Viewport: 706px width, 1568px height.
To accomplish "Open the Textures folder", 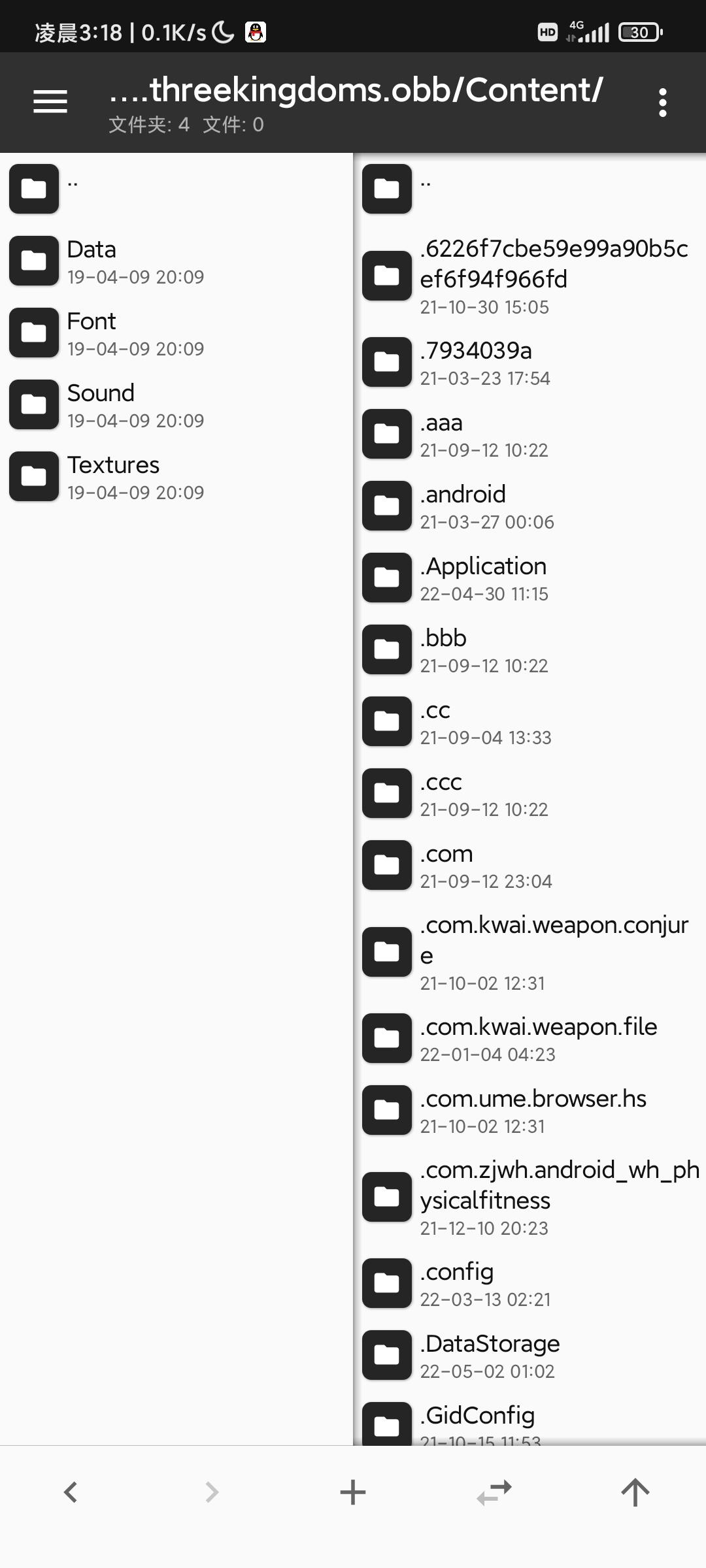I will pyautogui.click(x=176, y=476).
